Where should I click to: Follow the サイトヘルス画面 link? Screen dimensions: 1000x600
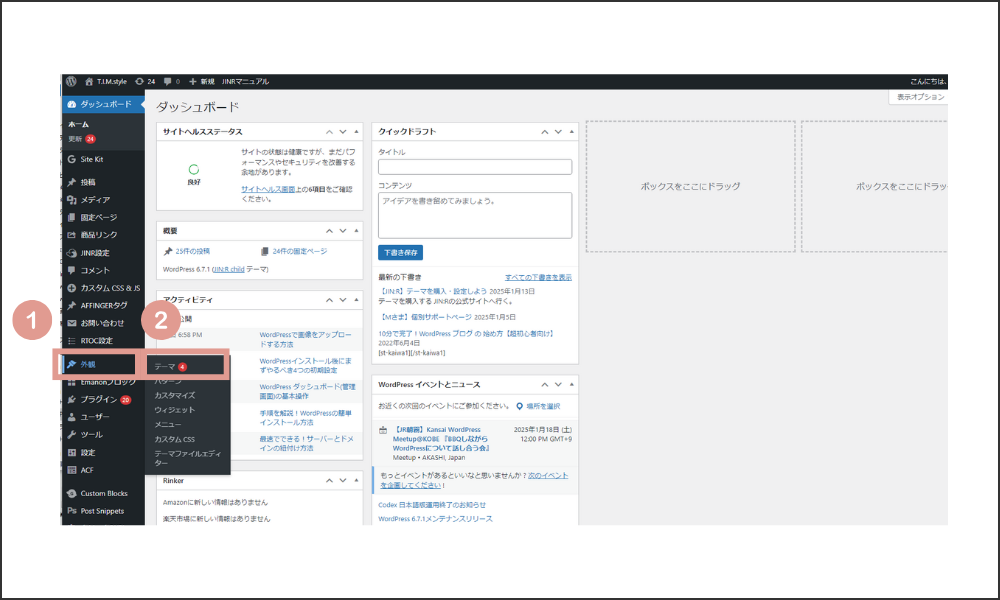pyautogui.click(x=268, y=189)
